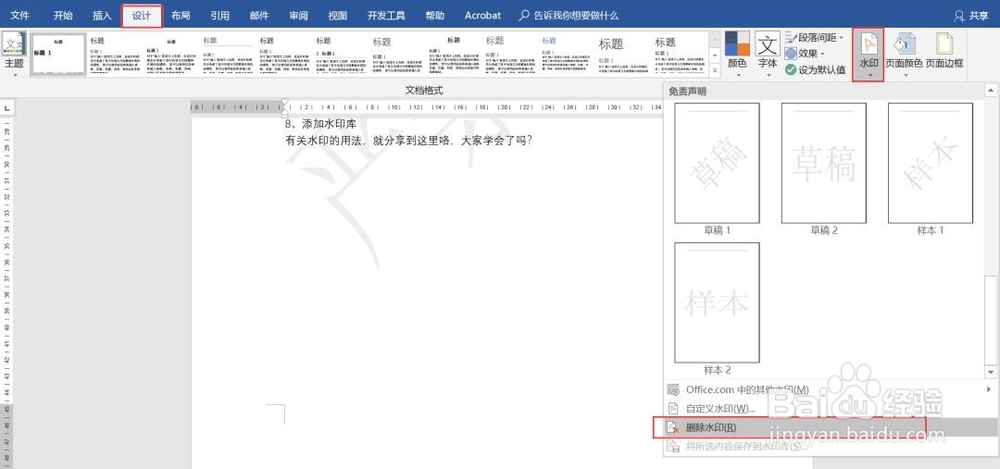Click 自定义水印(W)... menu item
1000x469 pixels.
830,408
